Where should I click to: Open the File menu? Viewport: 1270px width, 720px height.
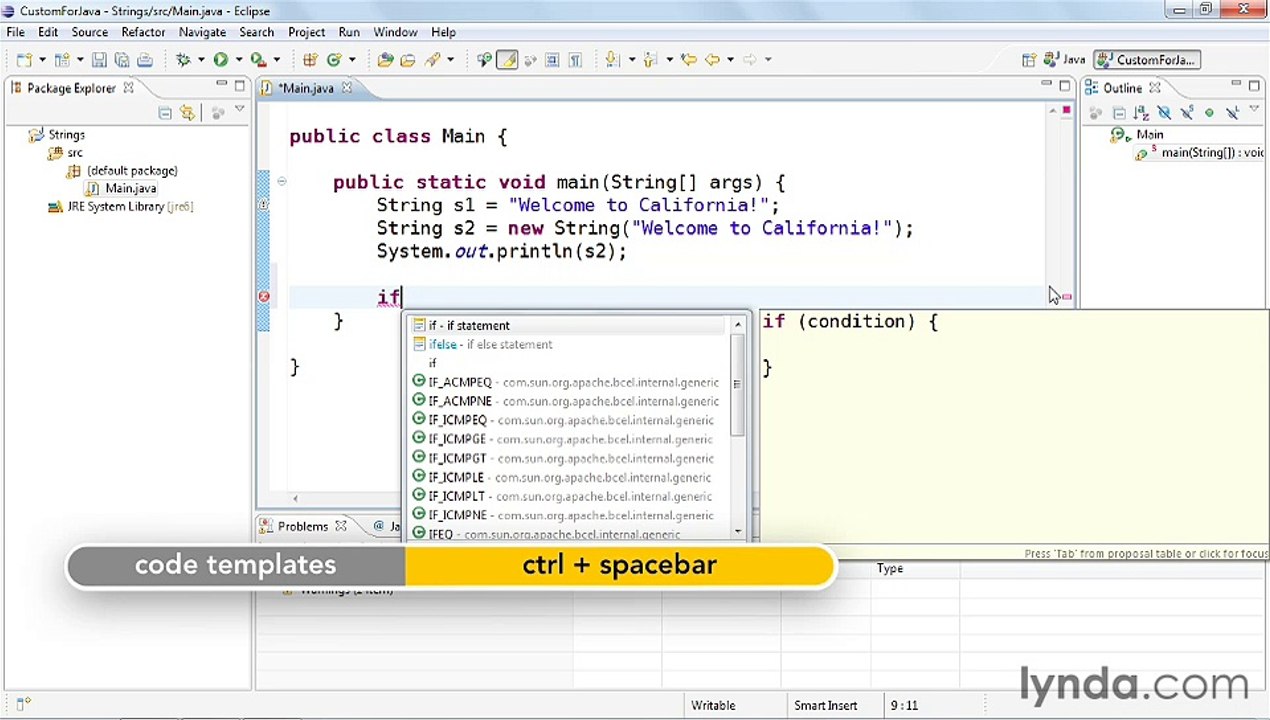pos(16,32)
